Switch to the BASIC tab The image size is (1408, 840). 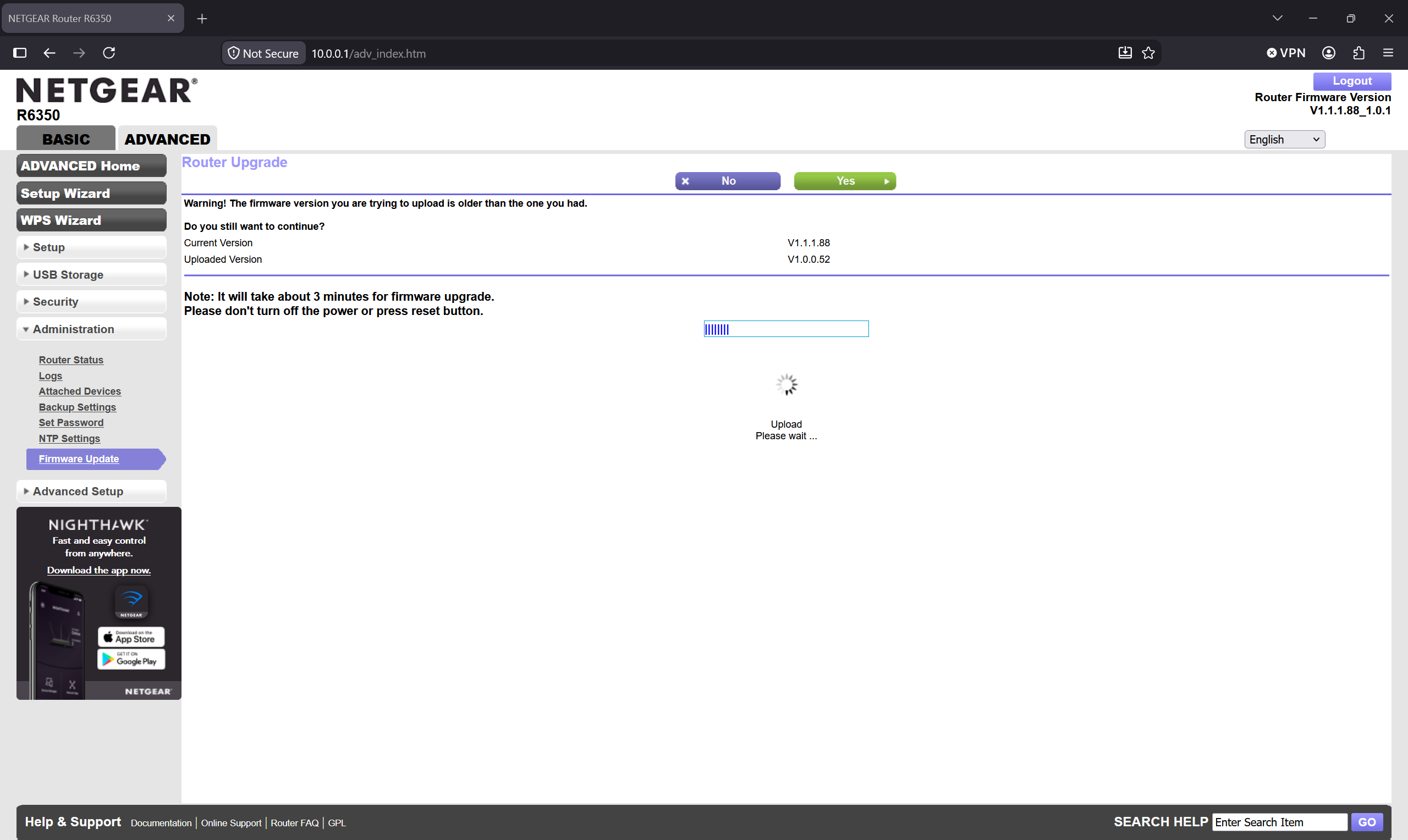[65, 139]
